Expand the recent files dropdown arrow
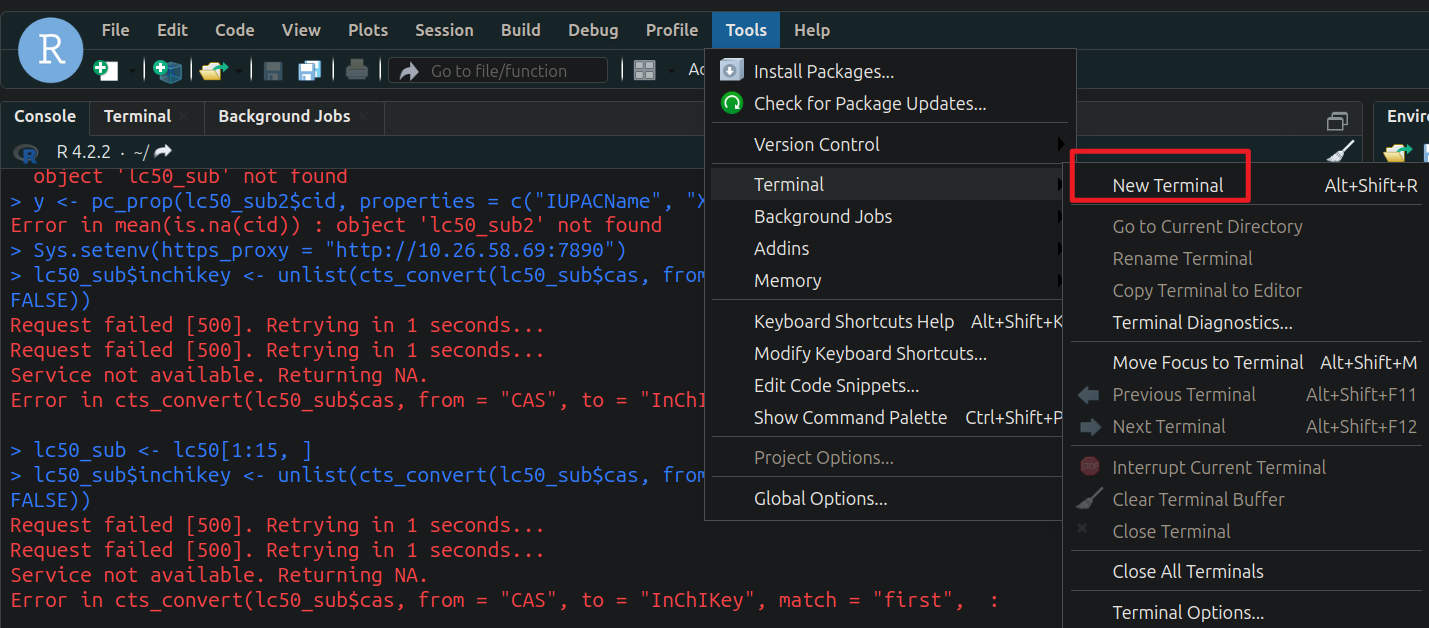This screenshot has height=628, width=1429. click(240, 71)
